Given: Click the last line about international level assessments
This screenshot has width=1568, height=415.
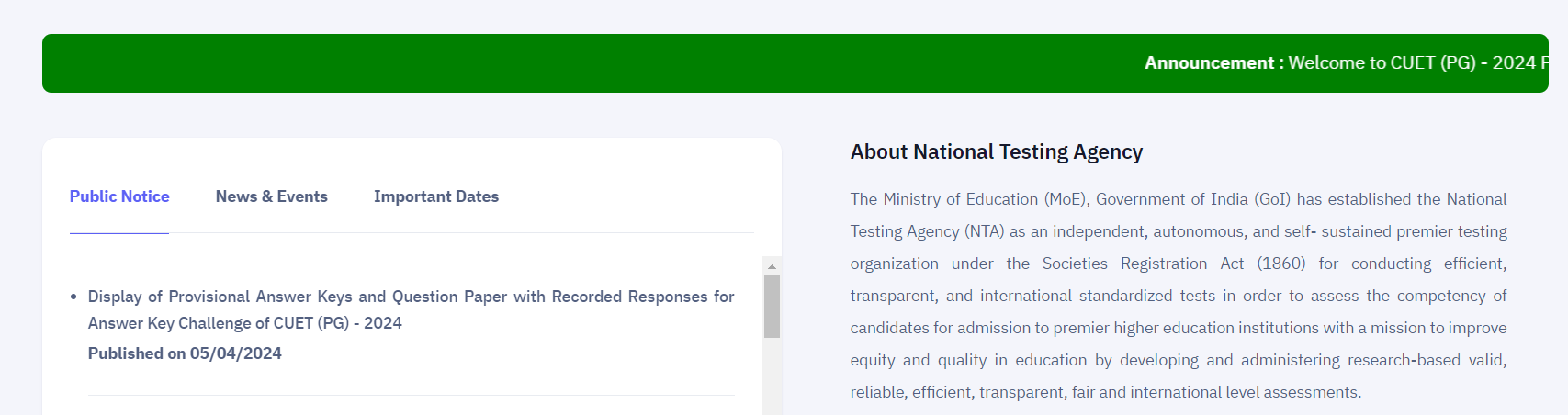Looking at the screenshot, I should pos(1106,392).
